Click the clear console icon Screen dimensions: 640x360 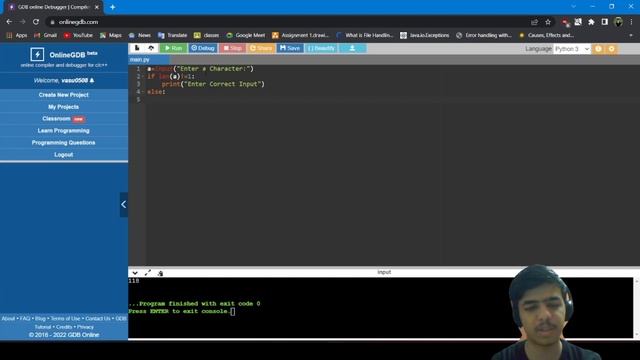click(160, 273)
